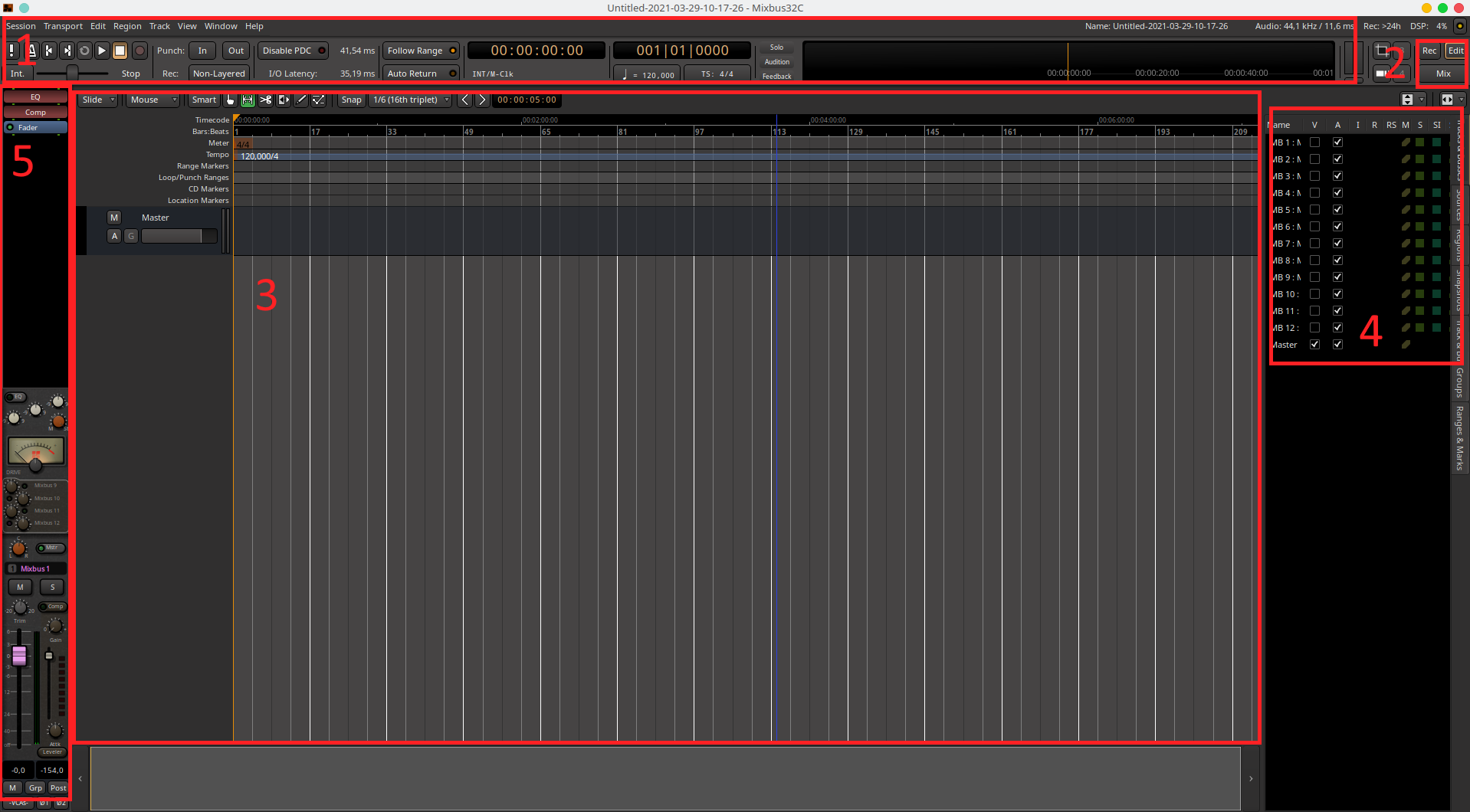Switch to the Mix window button

coord(1443,74)
